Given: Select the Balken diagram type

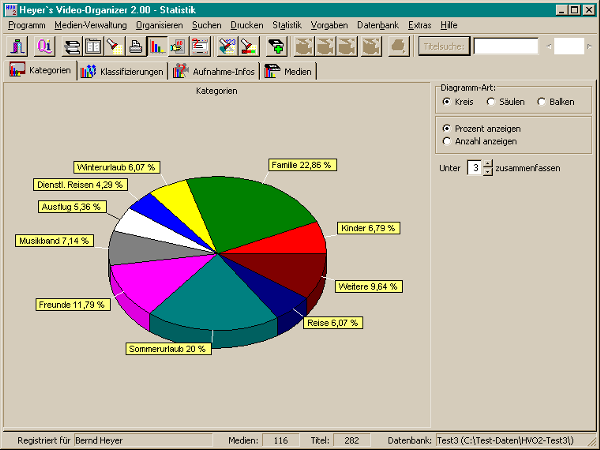Looking at the screenshot, I should 542,101.
